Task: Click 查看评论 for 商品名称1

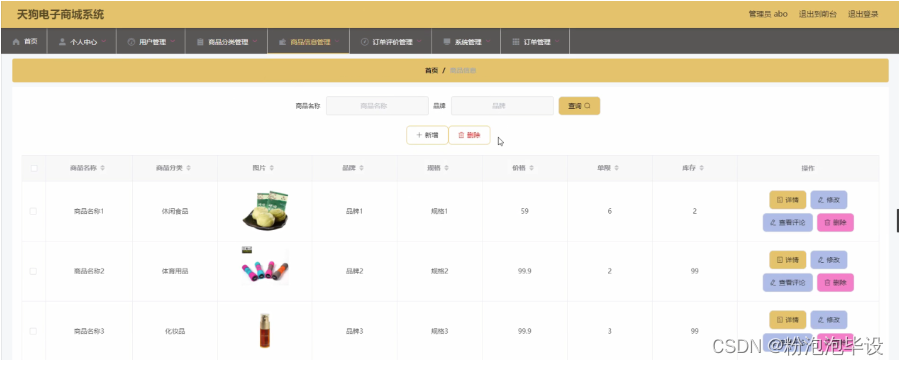Action: 788,222
